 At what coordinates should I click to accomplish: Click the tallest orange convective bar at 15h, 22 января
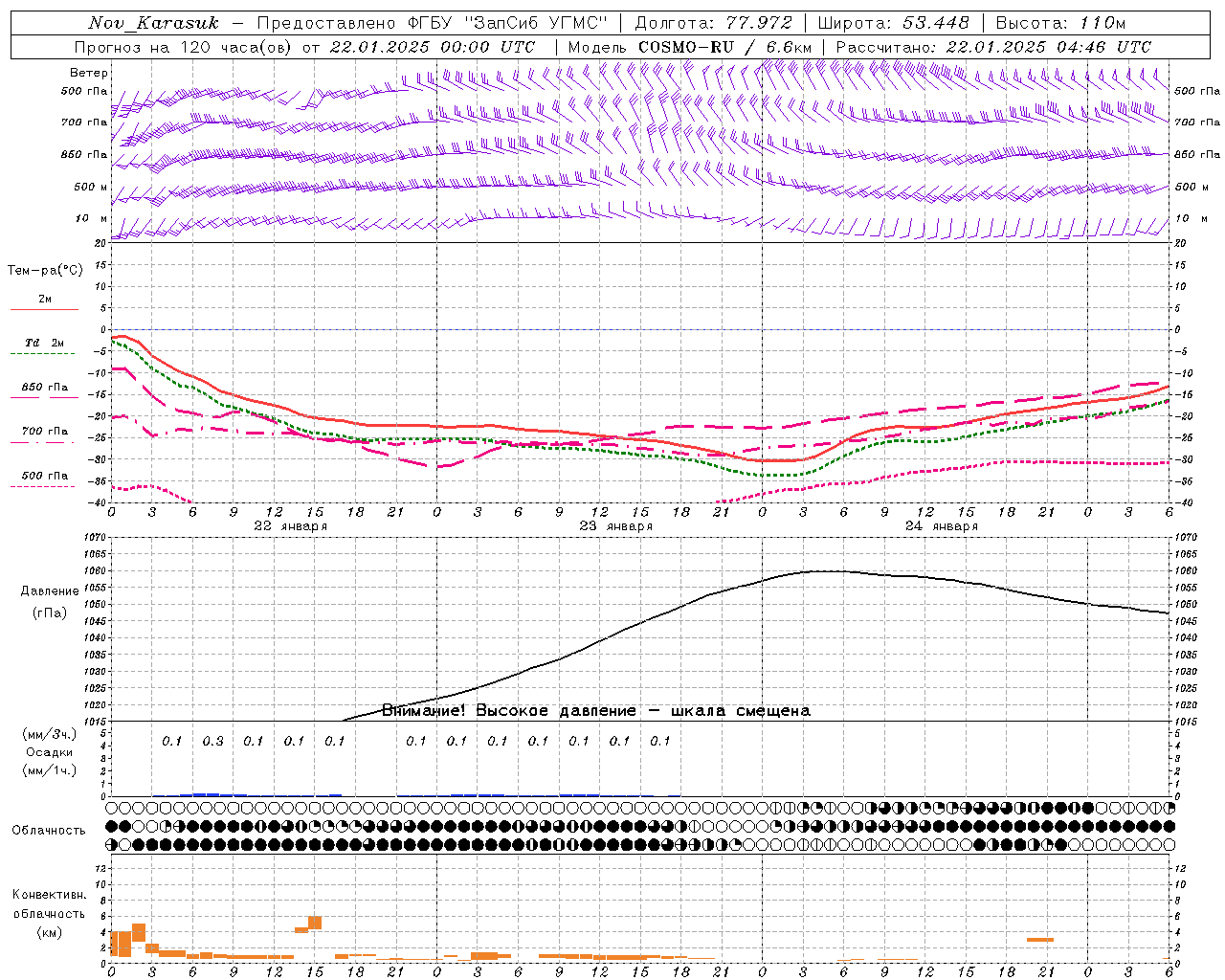click(315, 923)
